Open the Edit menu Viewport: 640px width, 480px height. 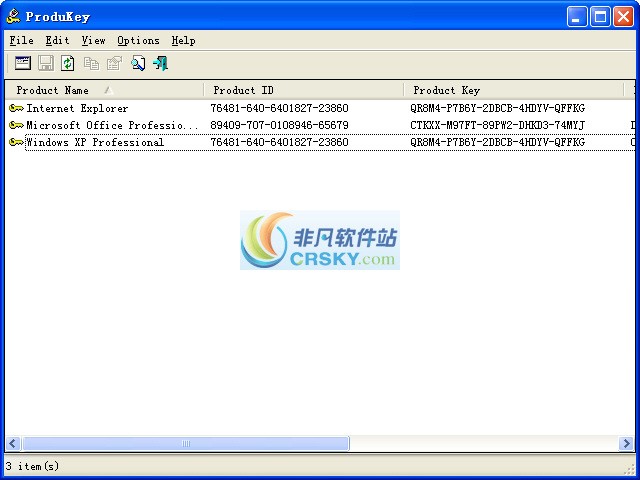coord(57,40)
